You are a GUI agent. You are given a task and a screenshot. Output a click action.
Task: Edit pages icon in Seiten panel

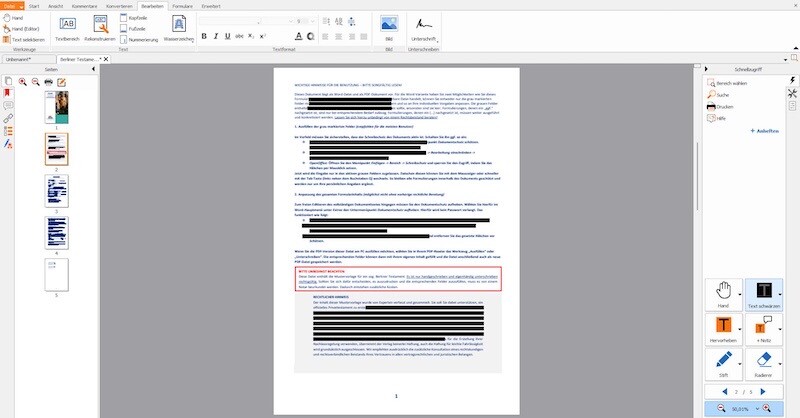pos(61,82)
